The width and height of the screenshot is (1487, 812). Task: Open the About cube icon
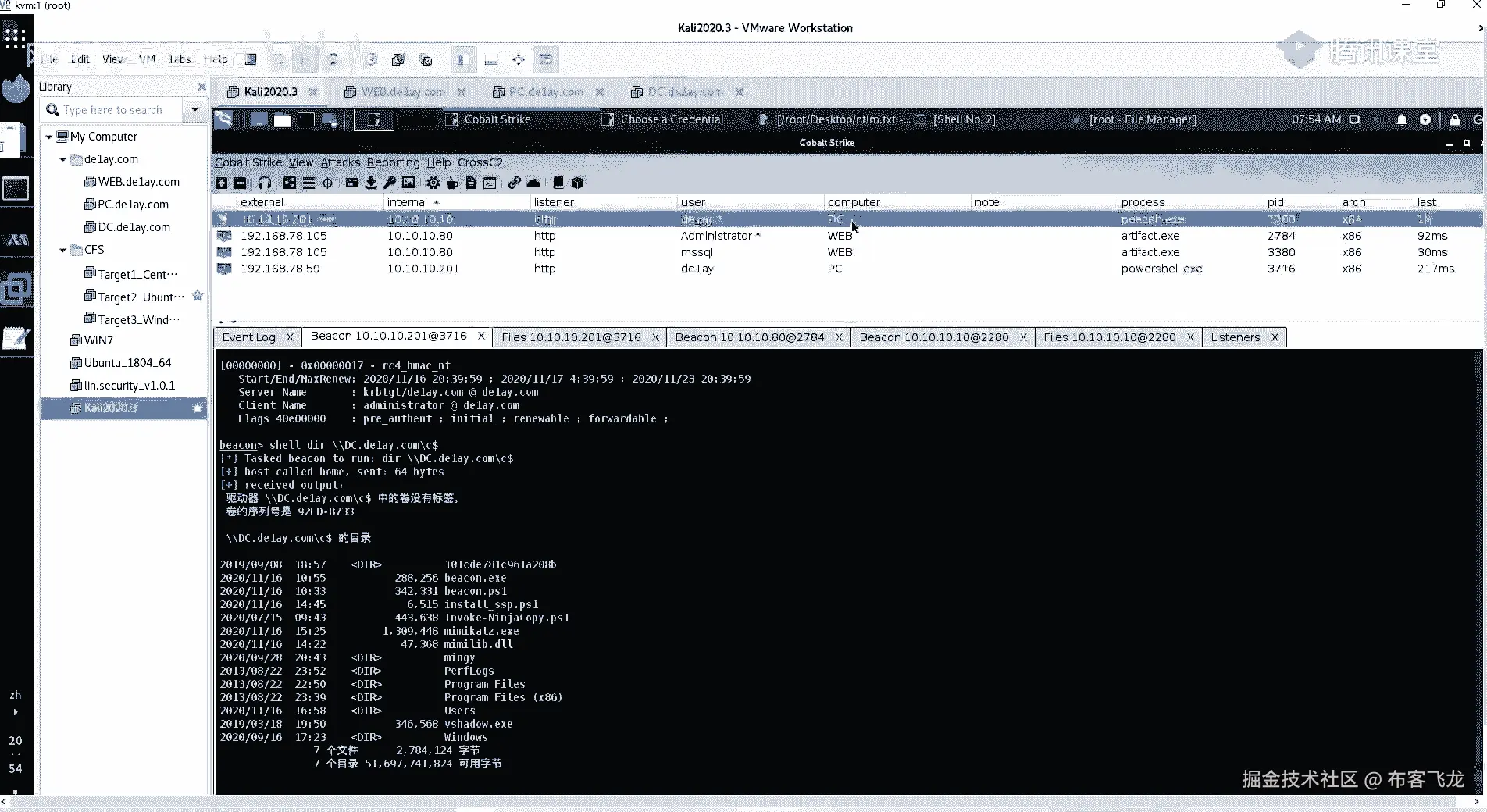578,183
